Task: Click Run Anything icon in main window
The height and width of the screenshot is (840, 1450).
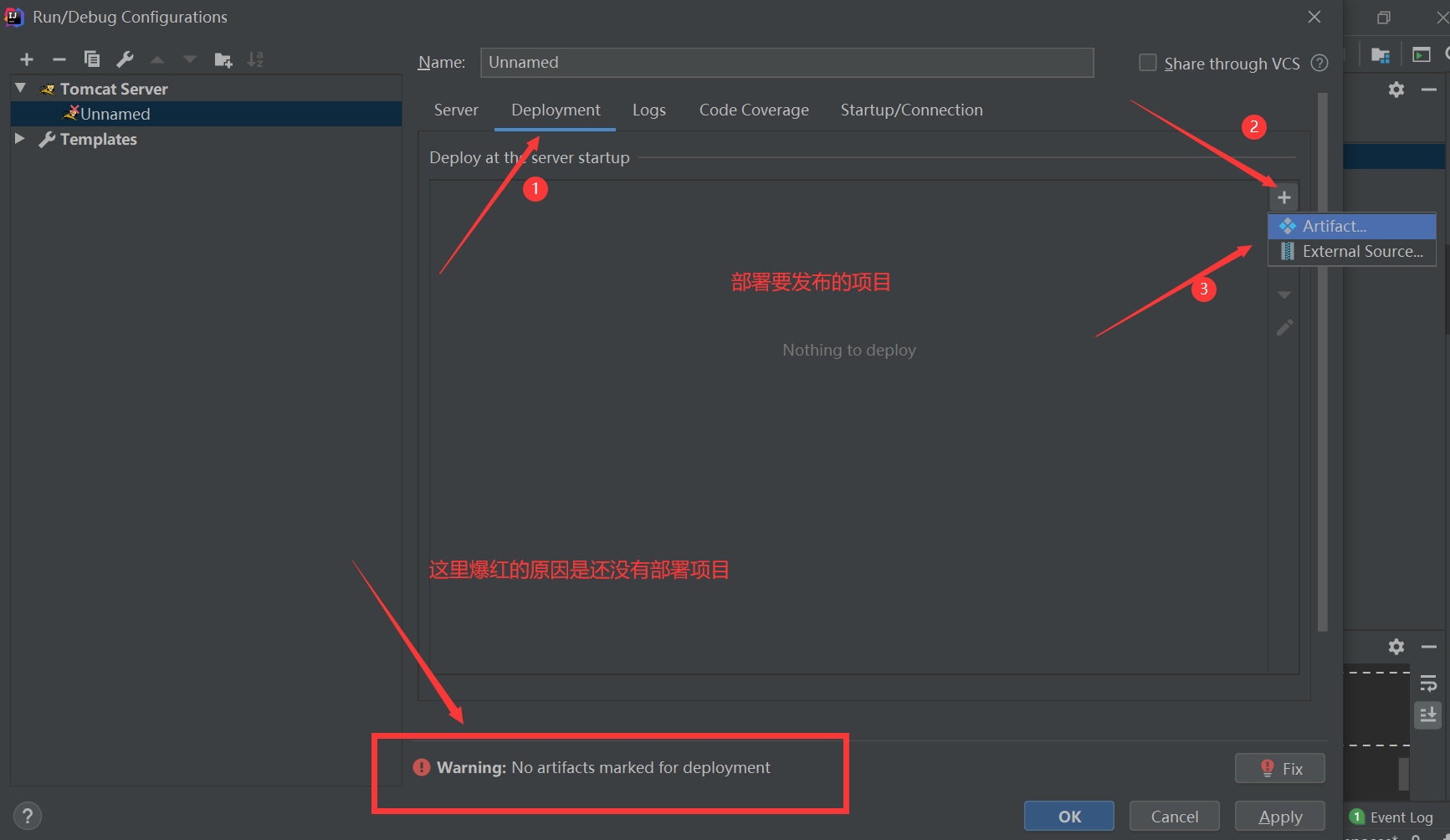Action: (1422, 55)
